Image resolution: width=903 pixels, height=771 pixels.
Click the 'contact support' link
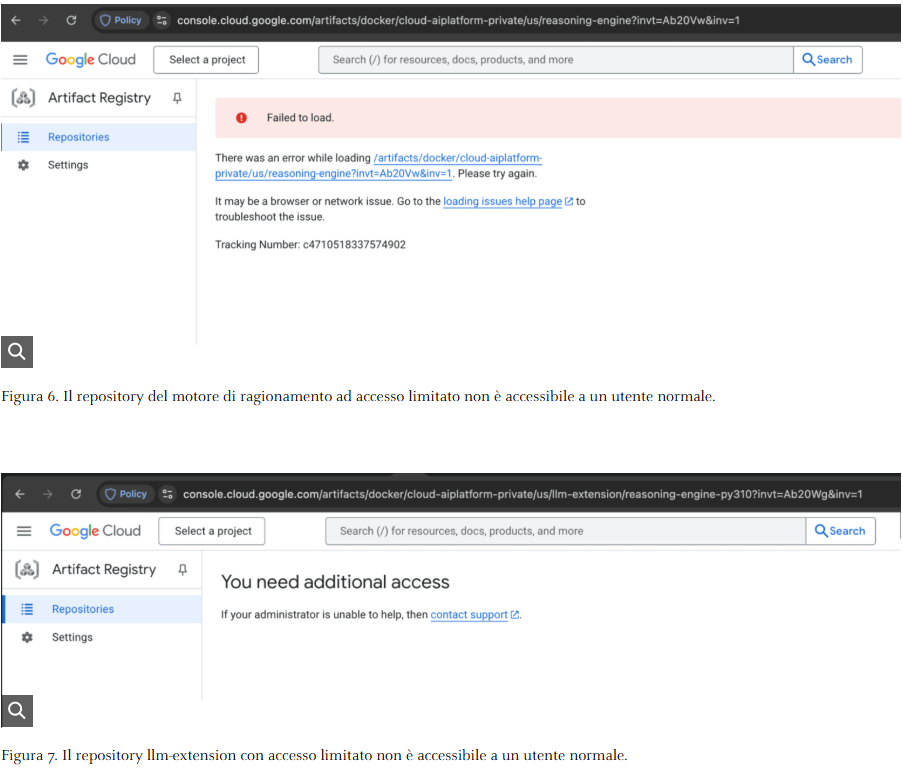click(469, 615)
